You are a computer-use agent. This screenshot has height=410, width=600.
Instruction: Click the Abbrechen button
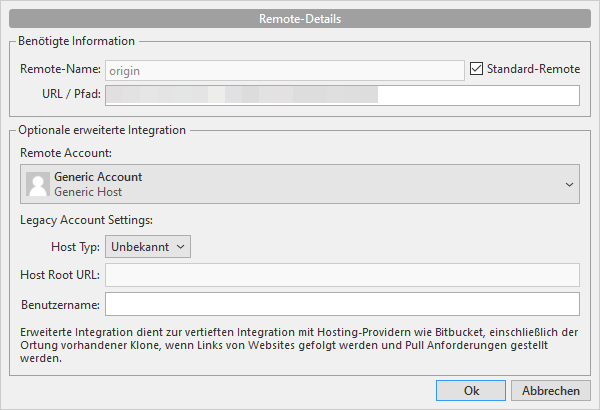click(x=551, y=390)
